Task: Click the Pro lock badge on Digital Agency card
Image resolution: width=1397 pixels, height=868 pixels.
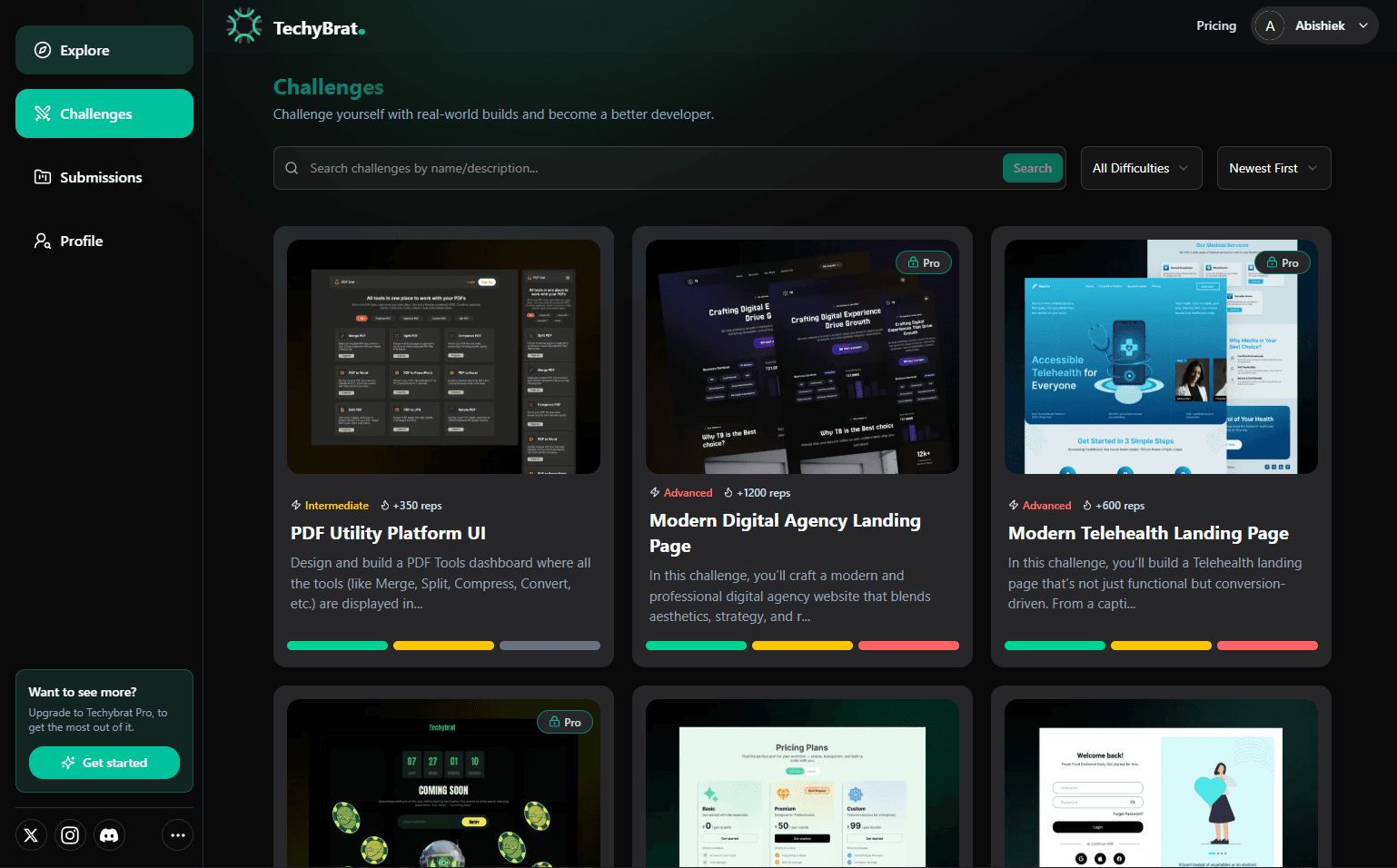Action: coord(923,263)
